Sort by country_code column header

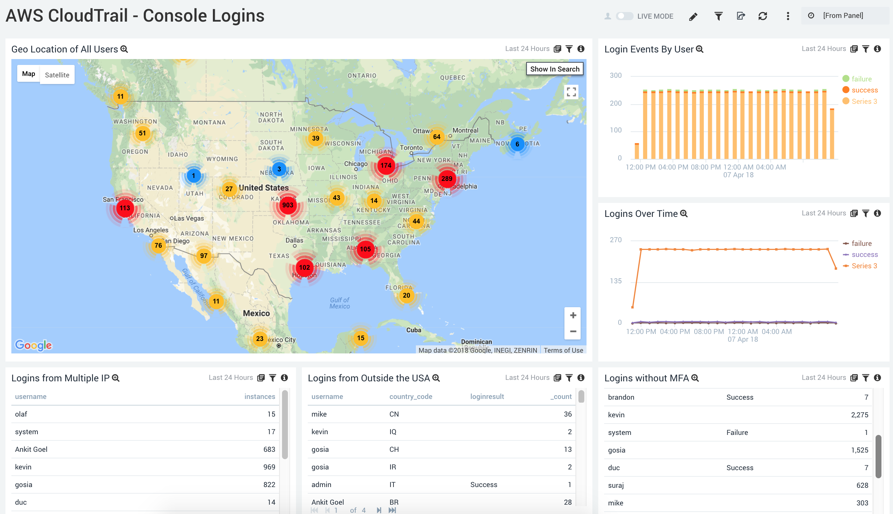[411, 397]
